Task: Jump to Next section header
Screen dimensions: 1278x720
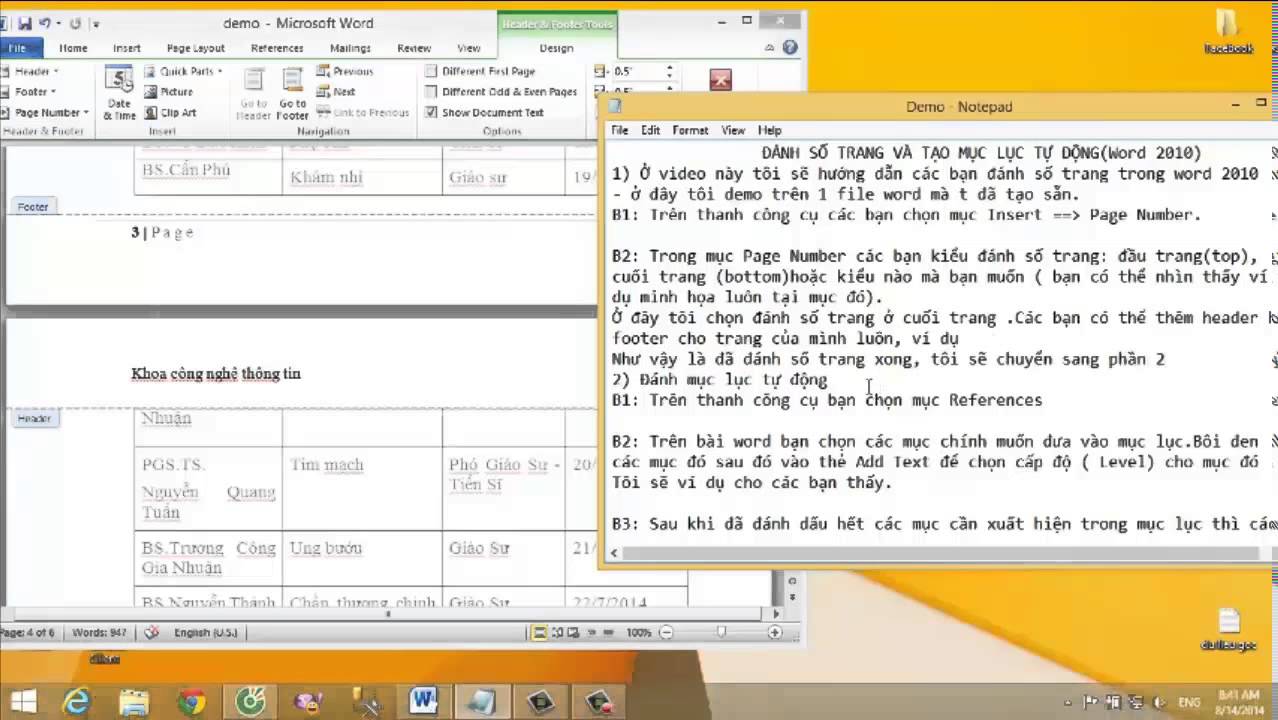Action: tap(336, 91)
